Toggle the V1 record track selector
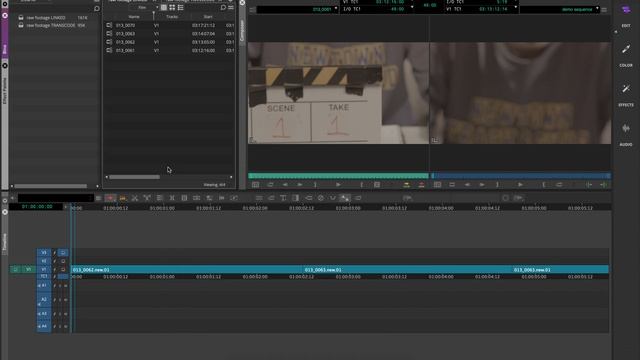The image size is (640, 360). coord(44,269)
